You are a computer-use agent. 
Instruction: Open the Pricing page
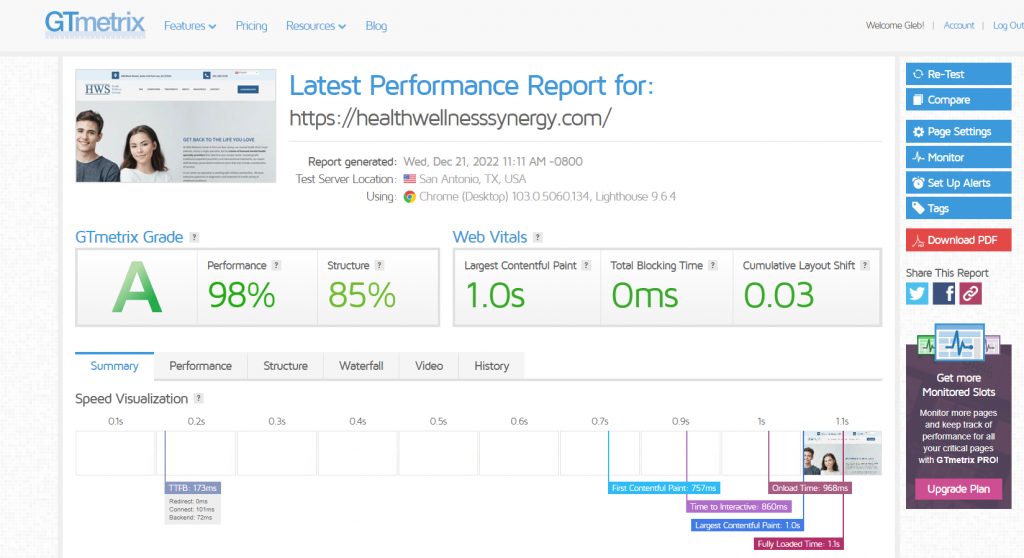tap(251, 26)
